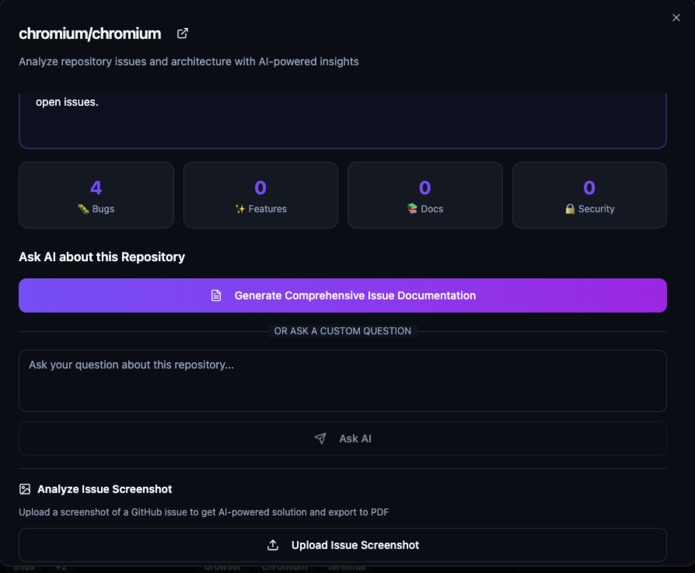Click the number 4 in the Bugs card

point(96,187)
